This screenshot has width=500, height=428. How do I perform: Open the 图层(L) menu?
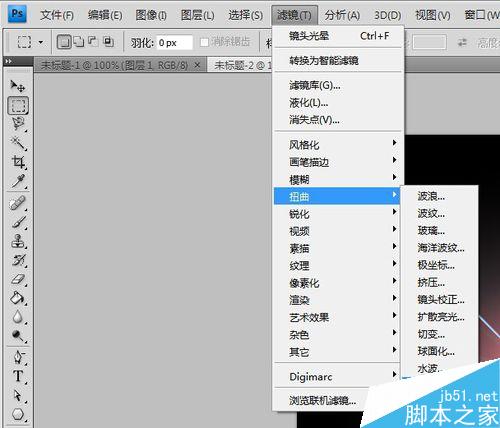tap(198, 15)
